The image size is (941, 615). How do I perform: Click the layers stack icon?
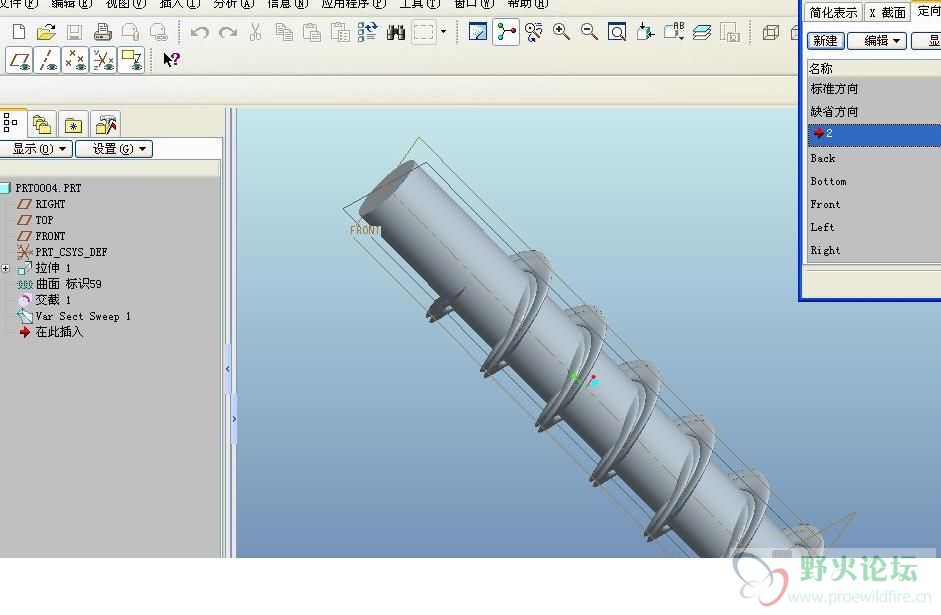click(x=702, y=32)
